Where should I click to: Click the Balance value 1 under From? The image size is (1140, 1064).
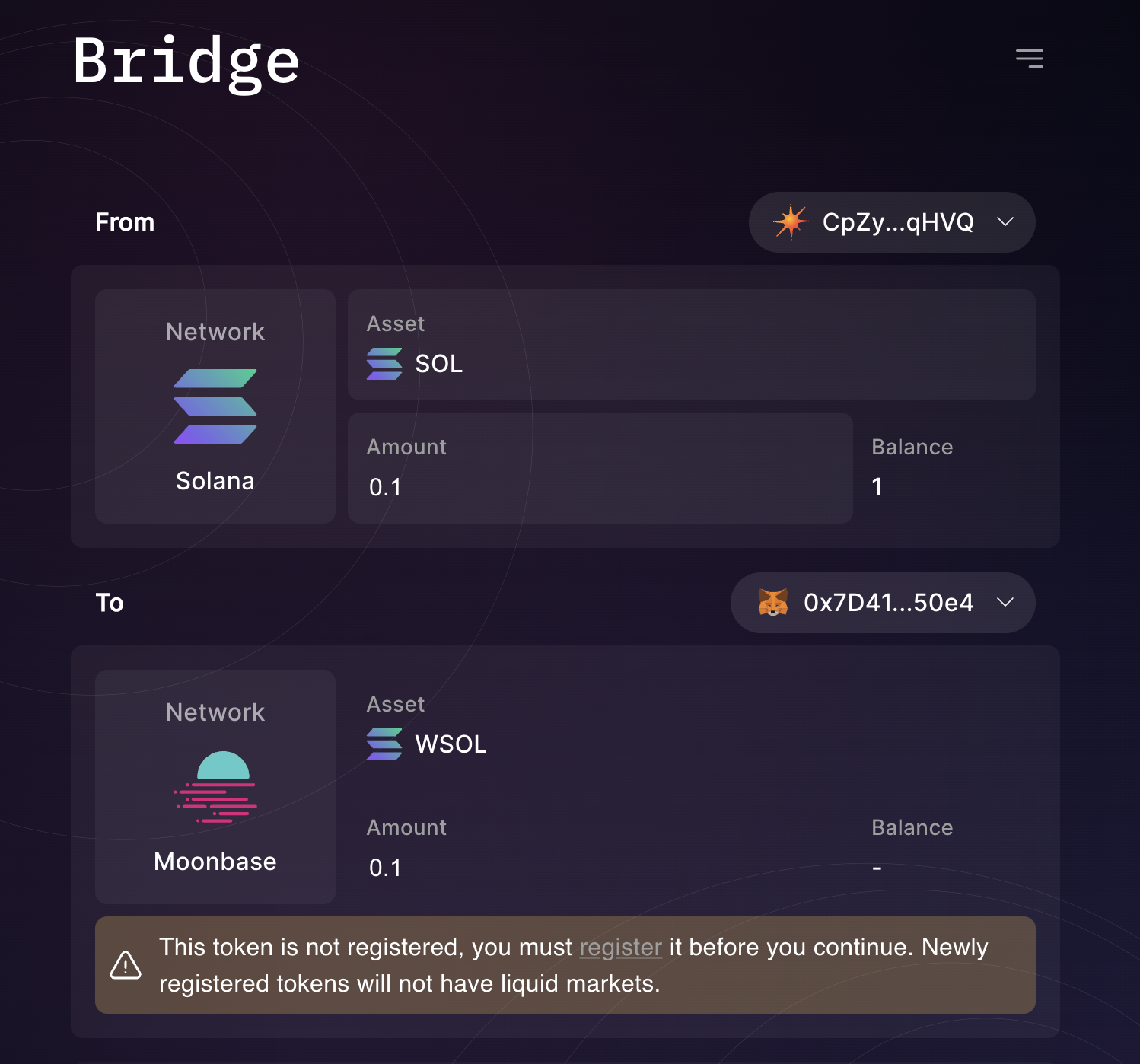877,487
